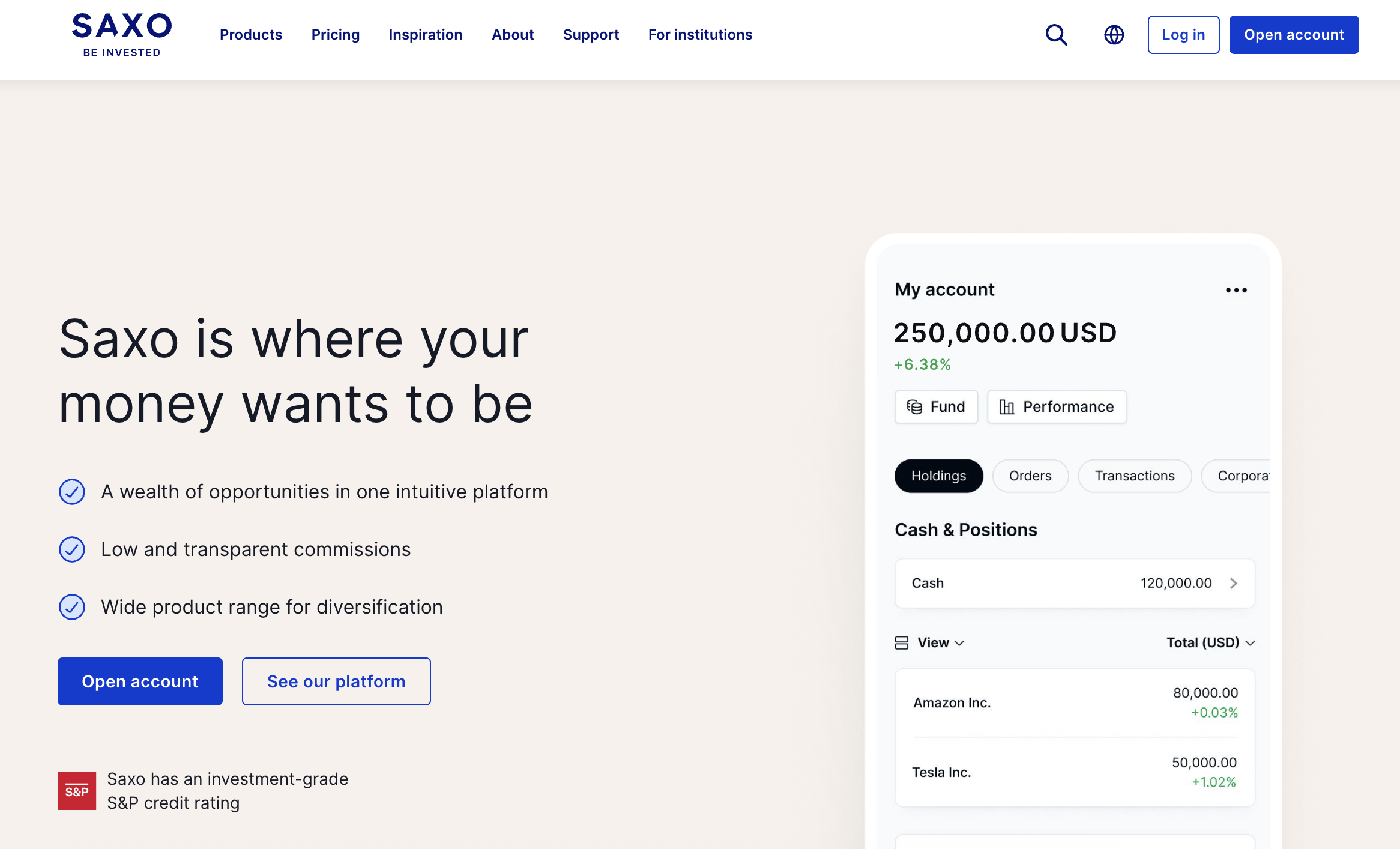Click the bar chart icon on Performance

coord(1007,407)
